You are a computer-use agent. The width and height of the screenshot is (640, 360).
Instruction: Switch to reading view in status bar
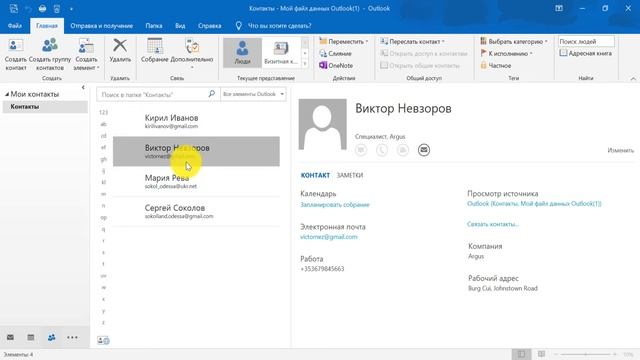click(x=541, y=354)
